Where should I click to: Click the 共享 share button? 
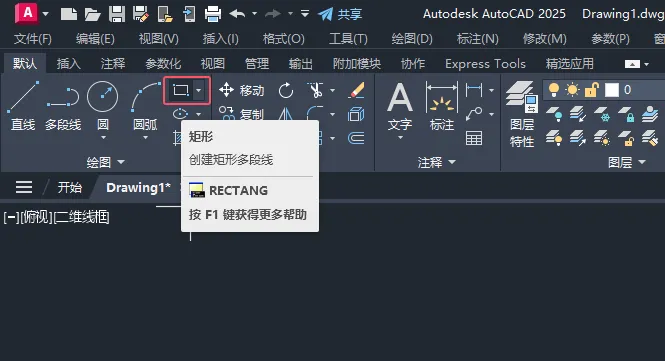[340, 14]
